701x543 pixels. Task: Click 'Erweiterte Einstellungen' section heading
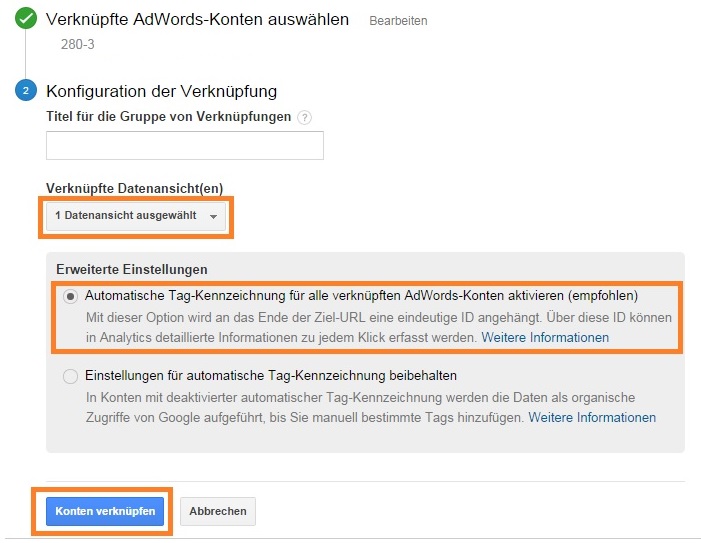click(132, 269)
